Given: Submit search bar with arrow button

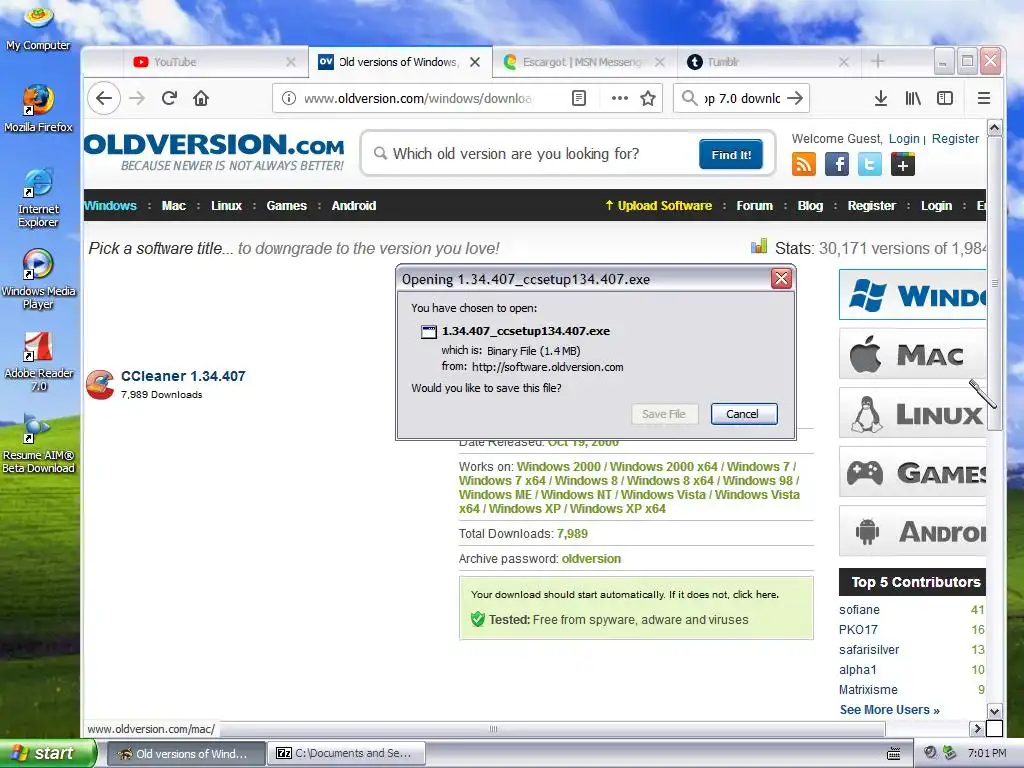Looking at the screenshot, I should coord(795,98).
